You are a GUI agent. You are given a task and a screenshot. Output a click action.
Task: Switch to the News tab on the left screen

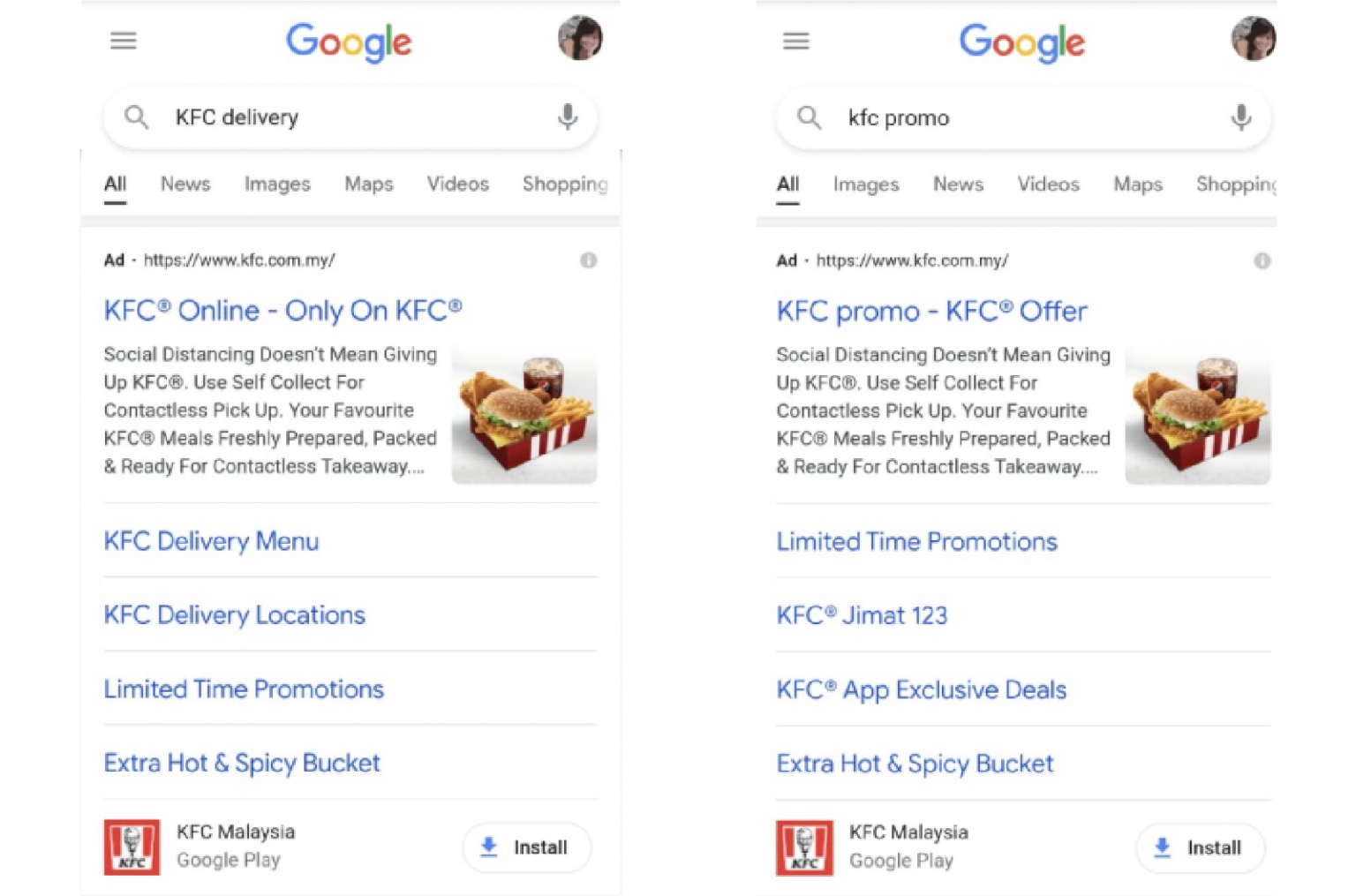[x=185, y=184]
